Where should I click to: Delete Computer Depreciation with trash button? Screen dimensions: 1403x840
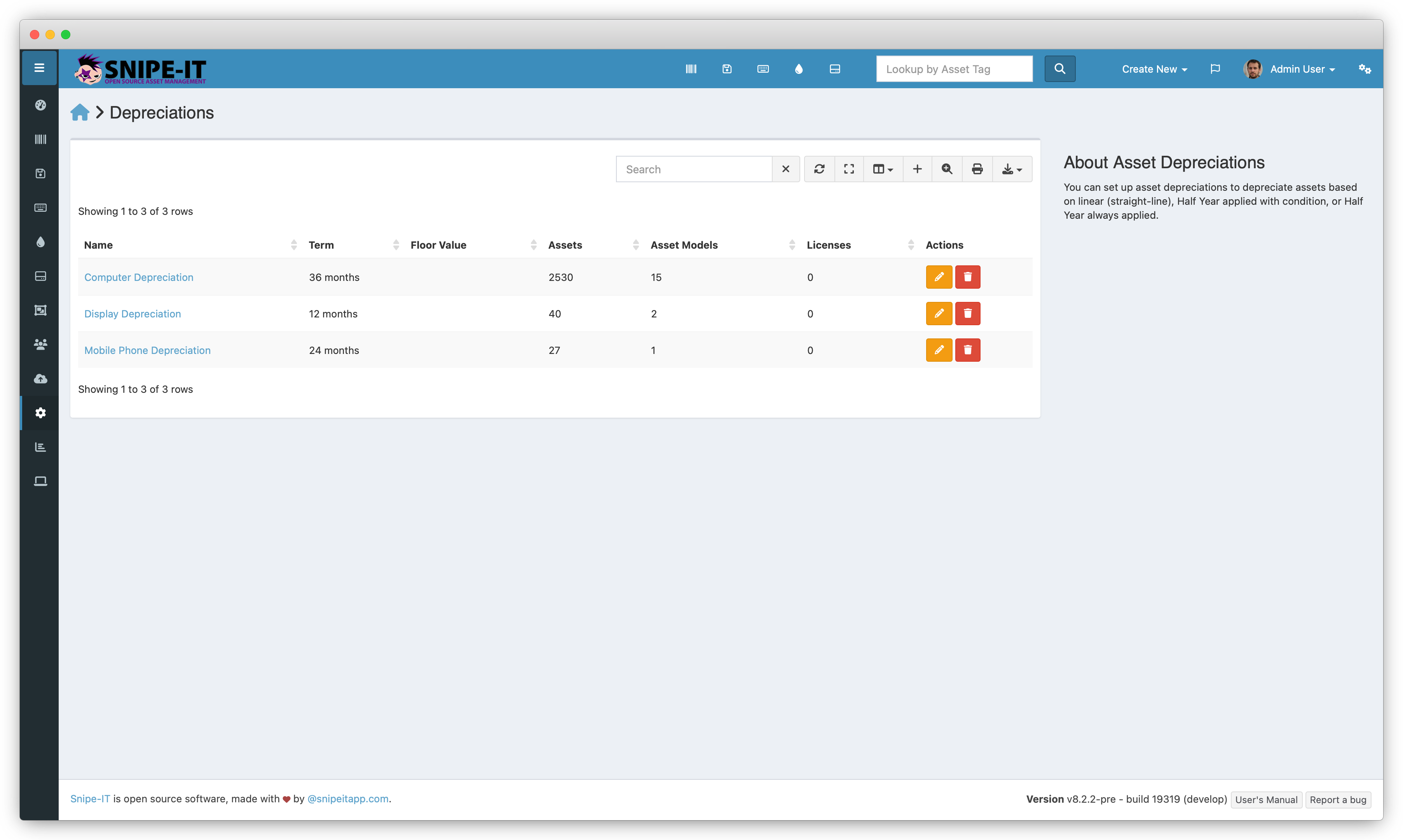[968, 277]
